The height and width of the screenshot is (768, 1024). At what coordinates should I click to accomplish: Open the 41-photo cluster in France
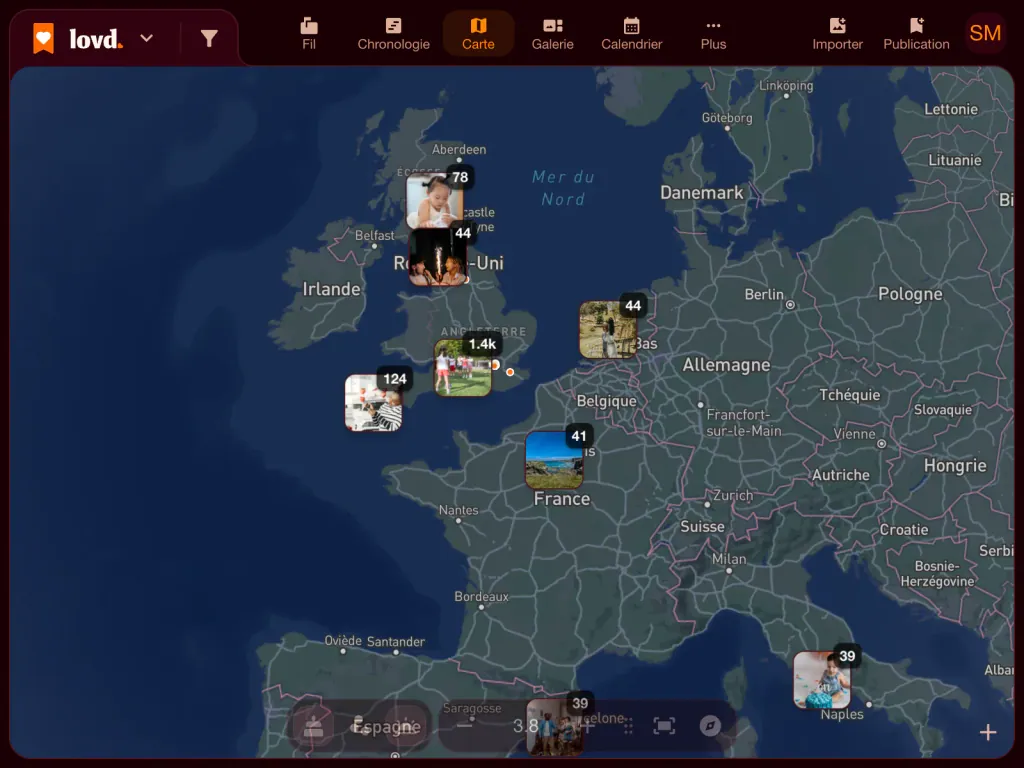(x=554, y=460)
